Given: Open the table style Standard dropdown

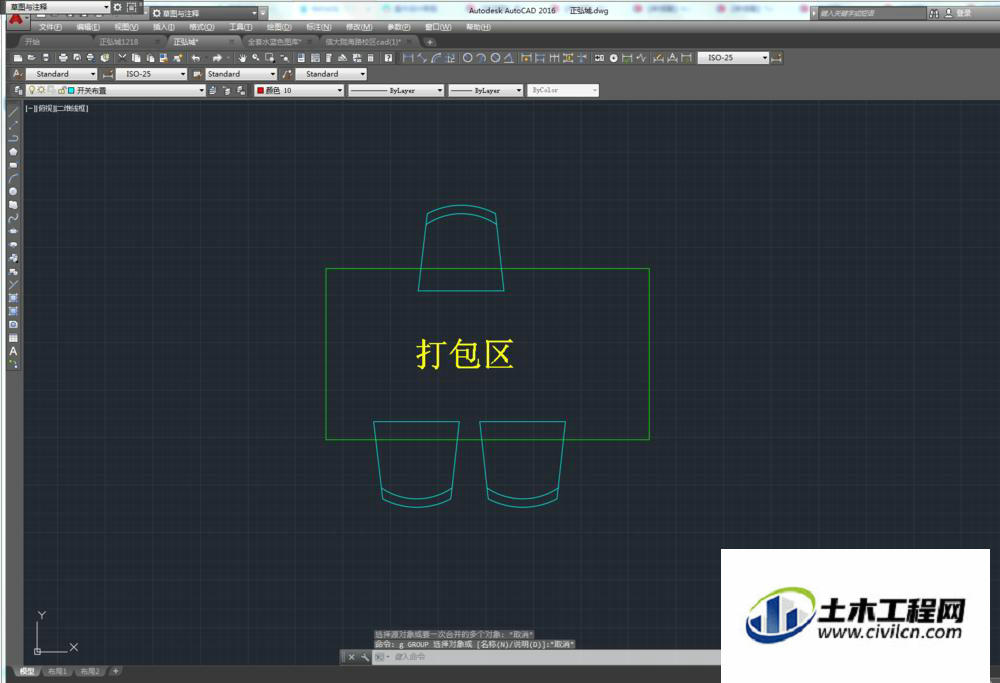Looking at the screenshot, I should point(242,74).
